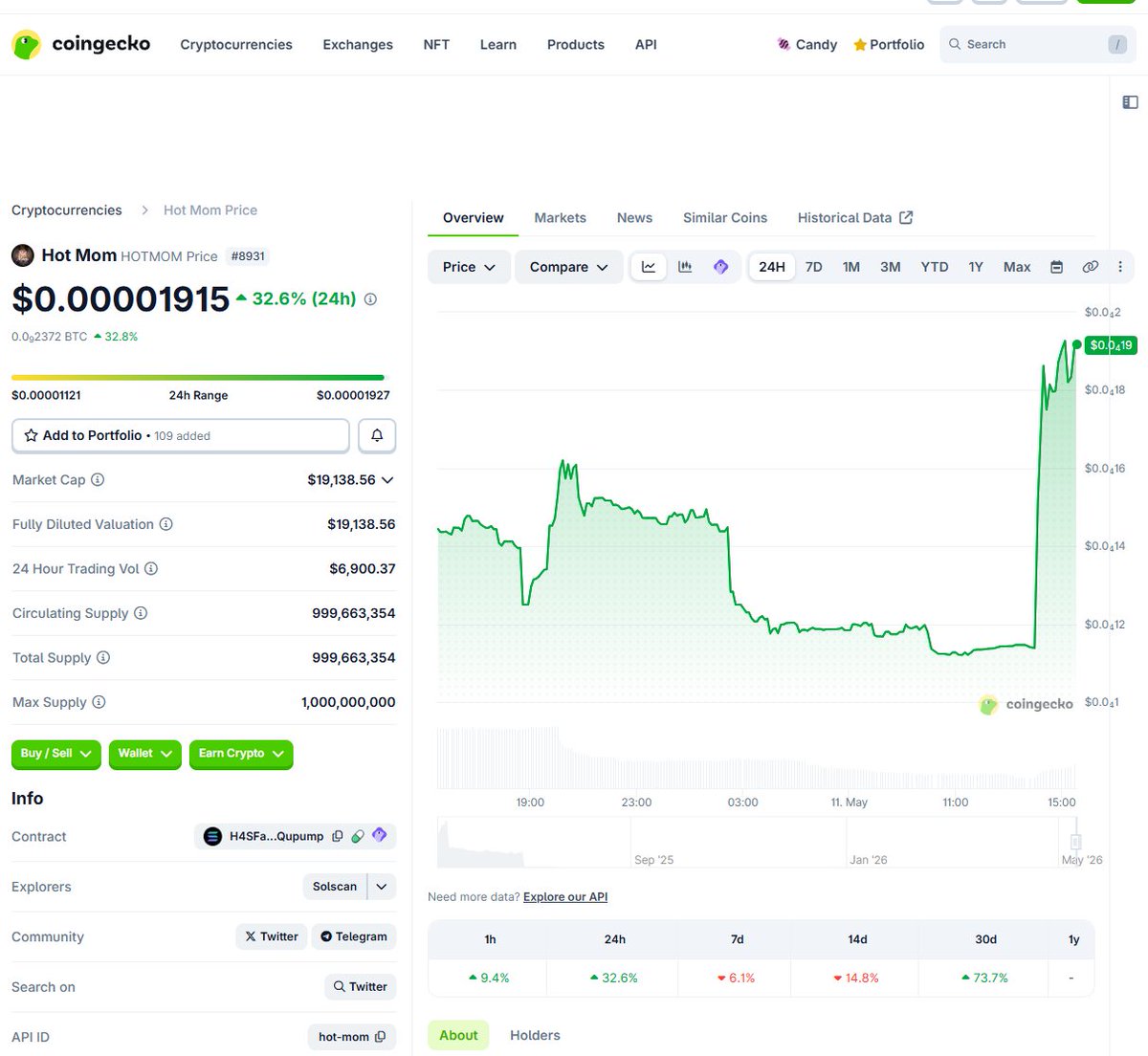Screen dimensions: 1148x1056
Task: Select the candlestick chart view icon
Action: (x=685, y=267)
